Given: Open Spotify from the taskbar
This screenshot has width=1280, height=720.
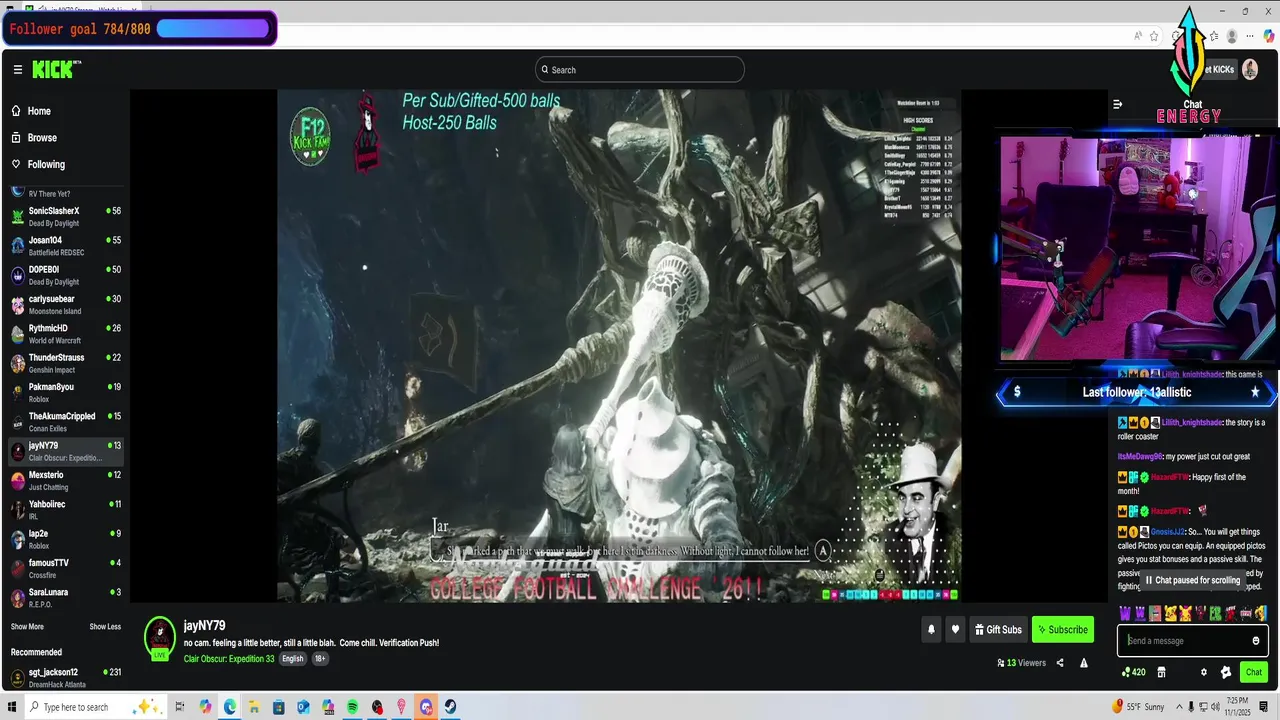Looking at the screenshot, I should tap(353, 707).
